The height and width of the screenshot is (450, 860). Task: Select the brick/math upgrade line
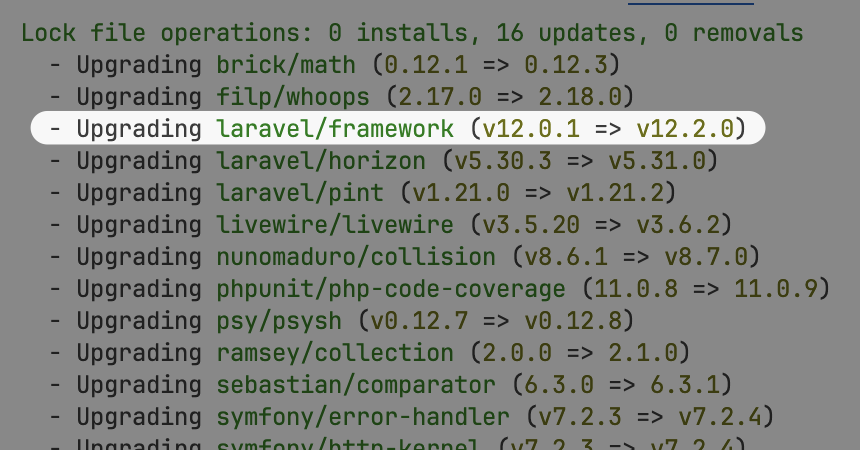[x=335, y=65]
